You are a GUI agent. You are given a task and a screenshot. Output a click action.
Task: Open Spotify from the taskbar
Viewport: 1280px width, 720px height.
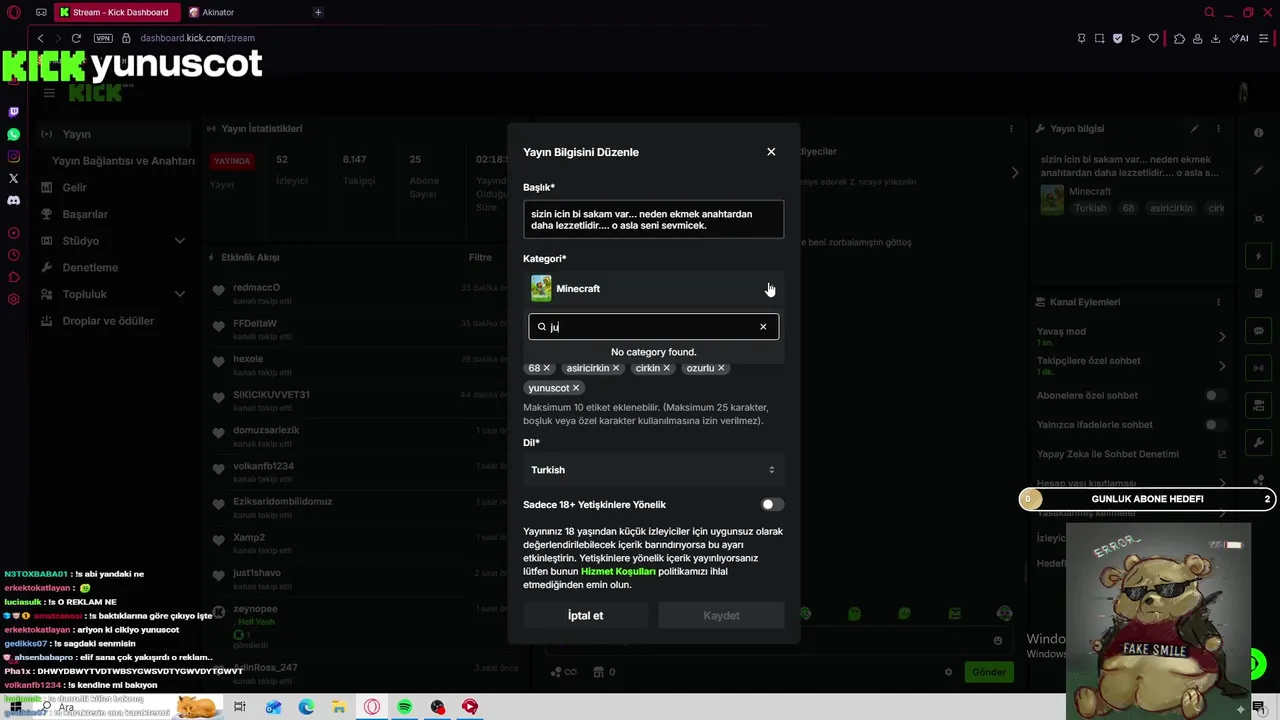point(404,707)
